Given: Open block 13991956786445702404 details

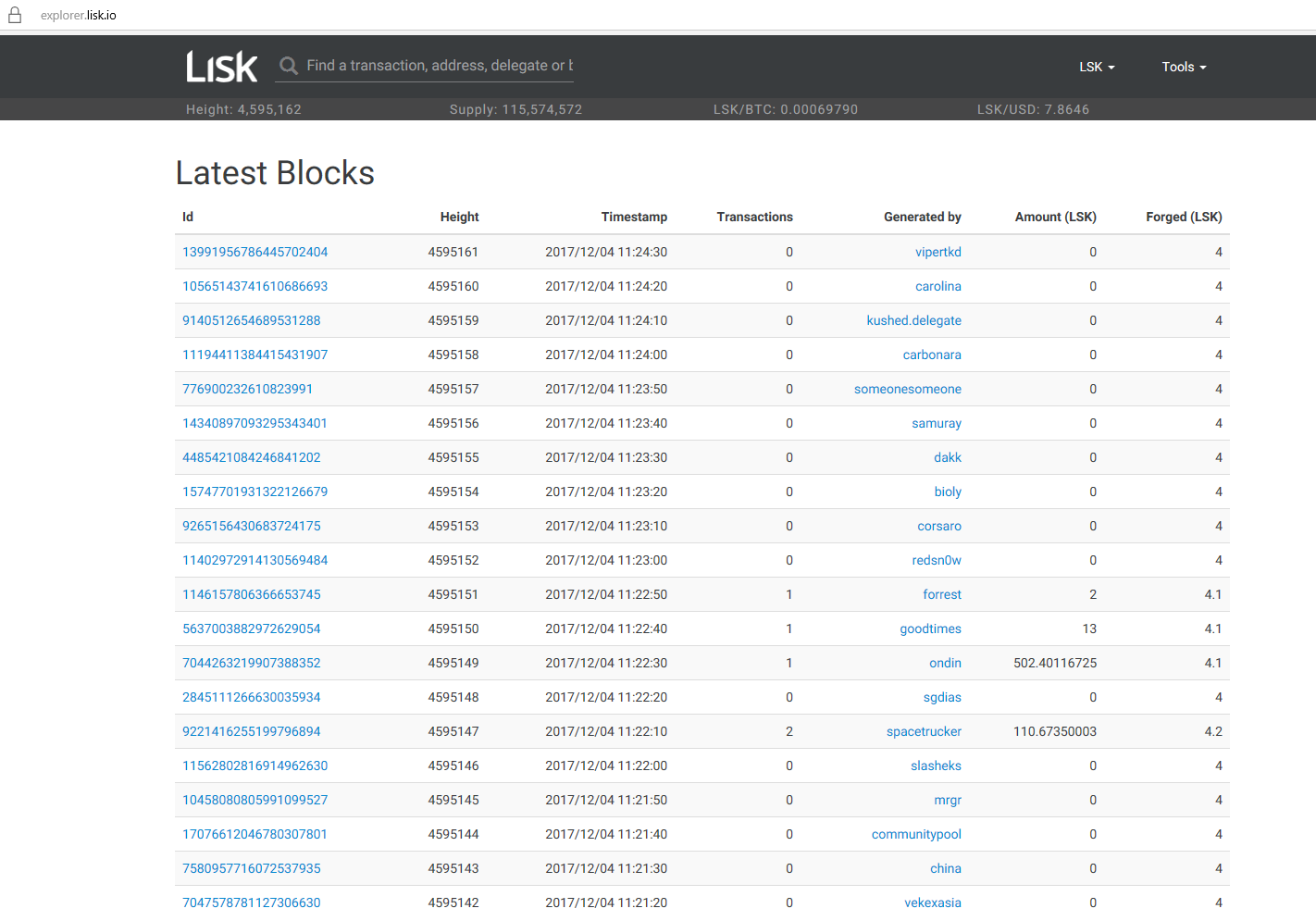Looking at the screenshot, I should pos(255,251).
